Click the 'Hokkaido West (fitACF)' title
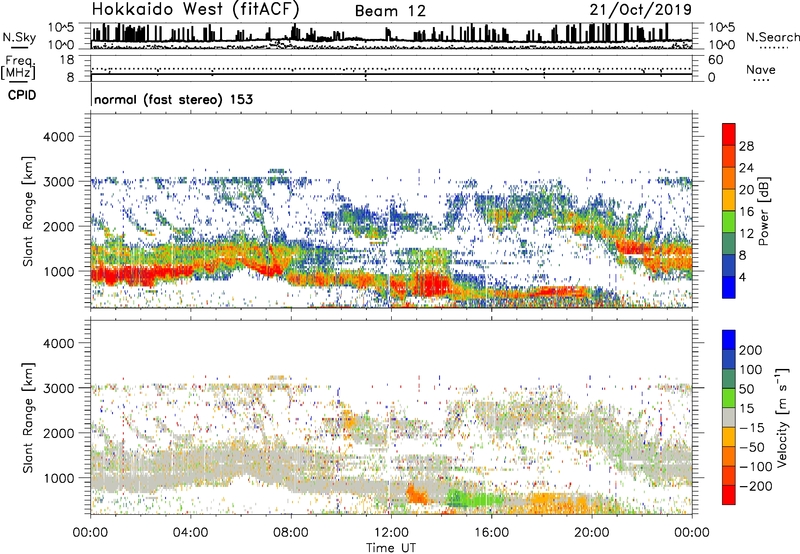 [195, 9]
